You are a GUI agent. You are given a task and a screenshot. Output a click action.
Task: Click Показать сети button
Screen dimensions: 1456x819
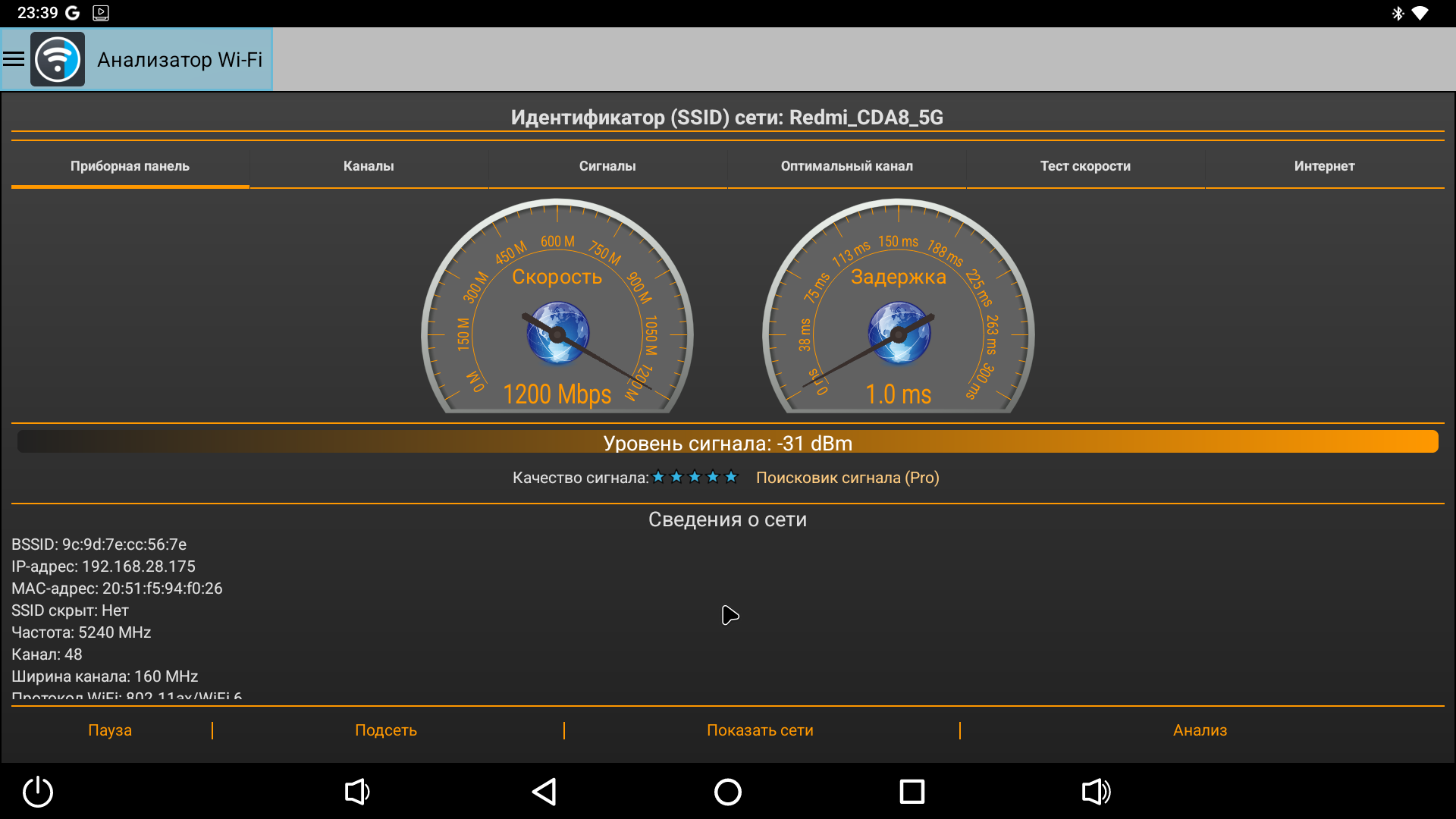click(760, 730)
